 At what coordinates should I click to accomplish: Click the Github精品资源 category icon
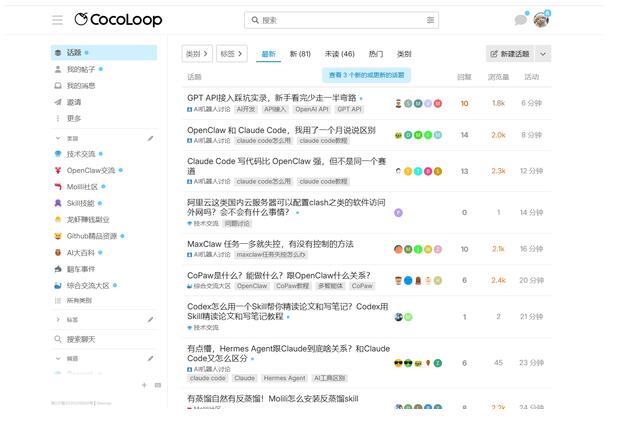(58, 236)
